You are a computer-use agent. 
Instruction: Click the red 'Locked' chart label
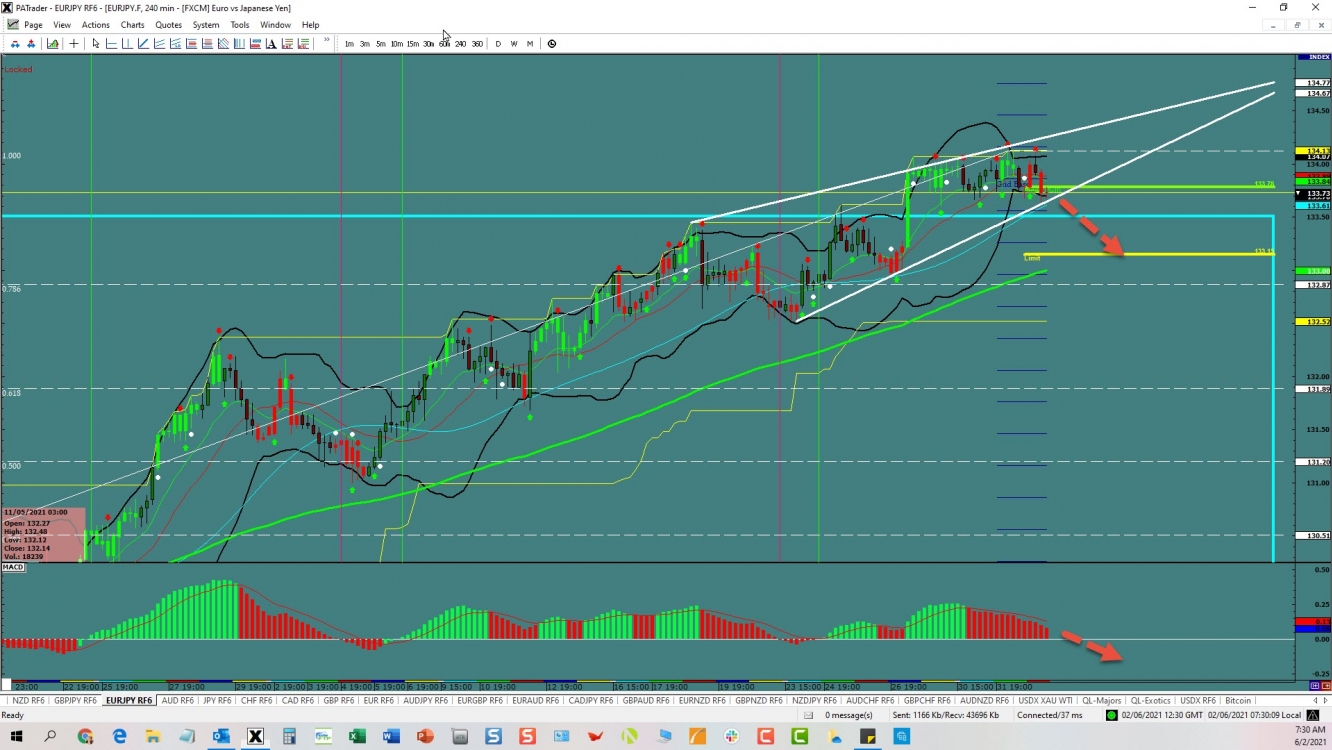18,69
